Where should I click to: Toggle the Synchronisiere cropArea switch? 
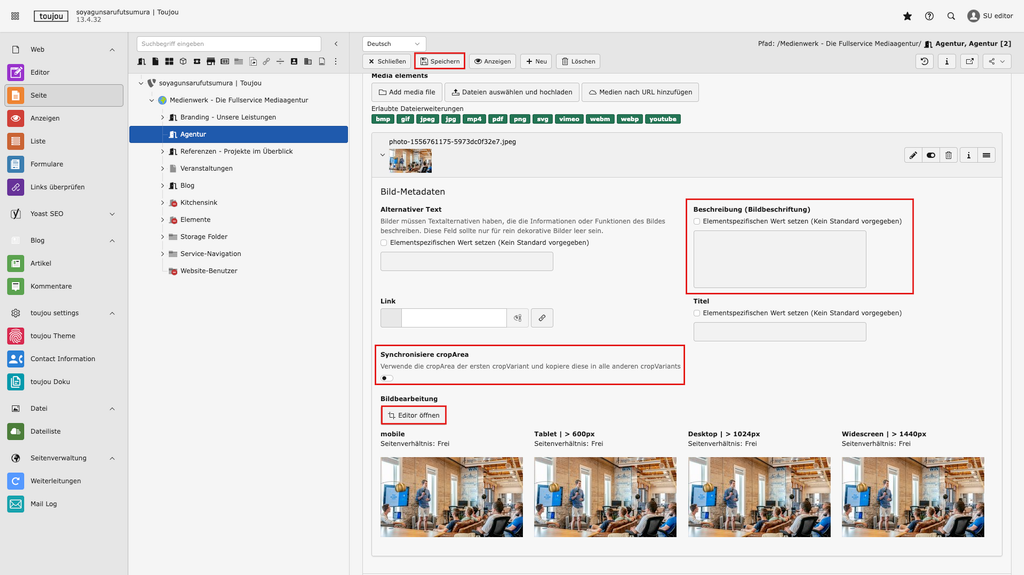coord(387,378)
